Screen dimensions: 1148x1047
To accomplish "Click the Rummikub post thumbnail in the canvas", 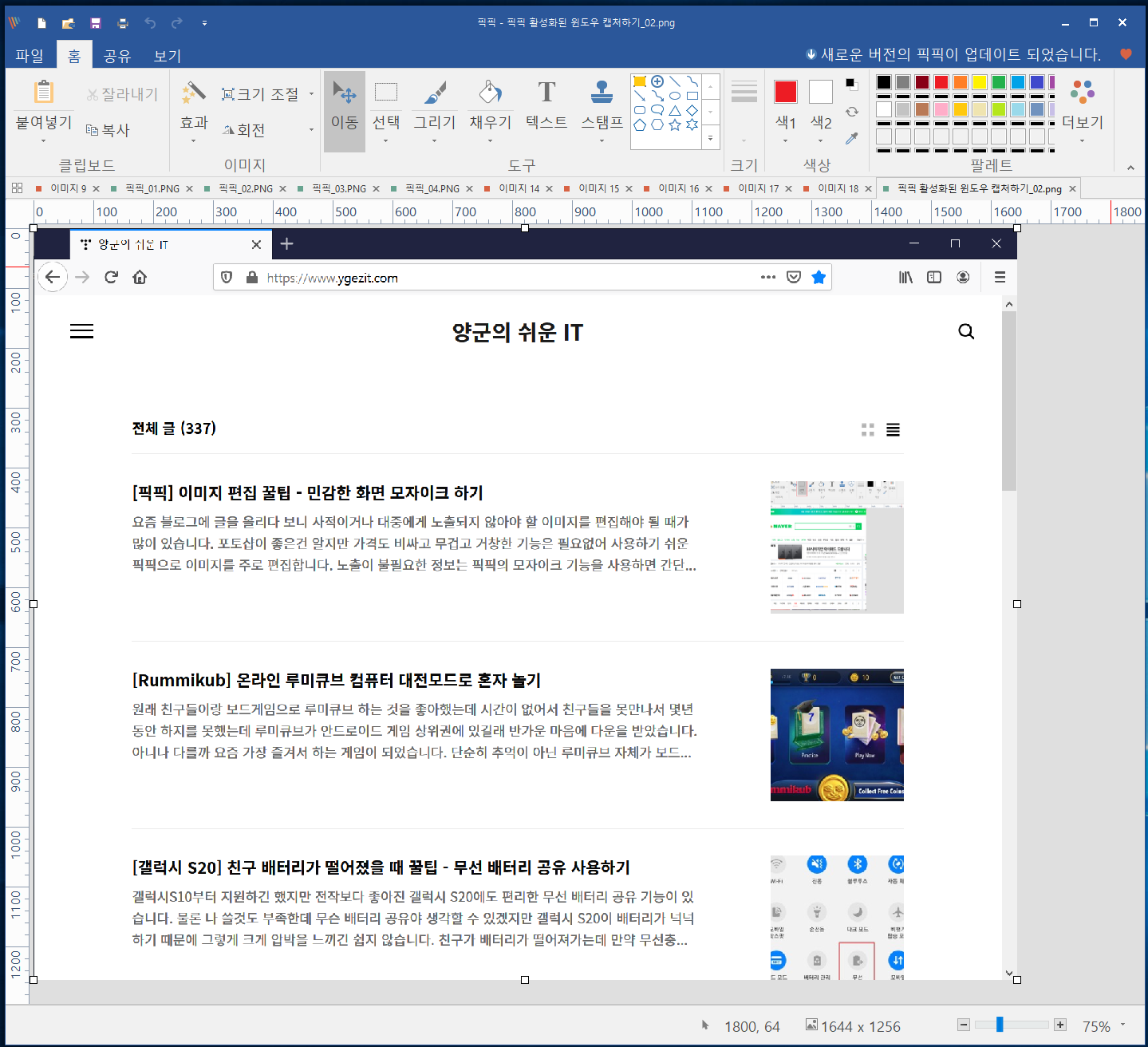I will 837,735.
